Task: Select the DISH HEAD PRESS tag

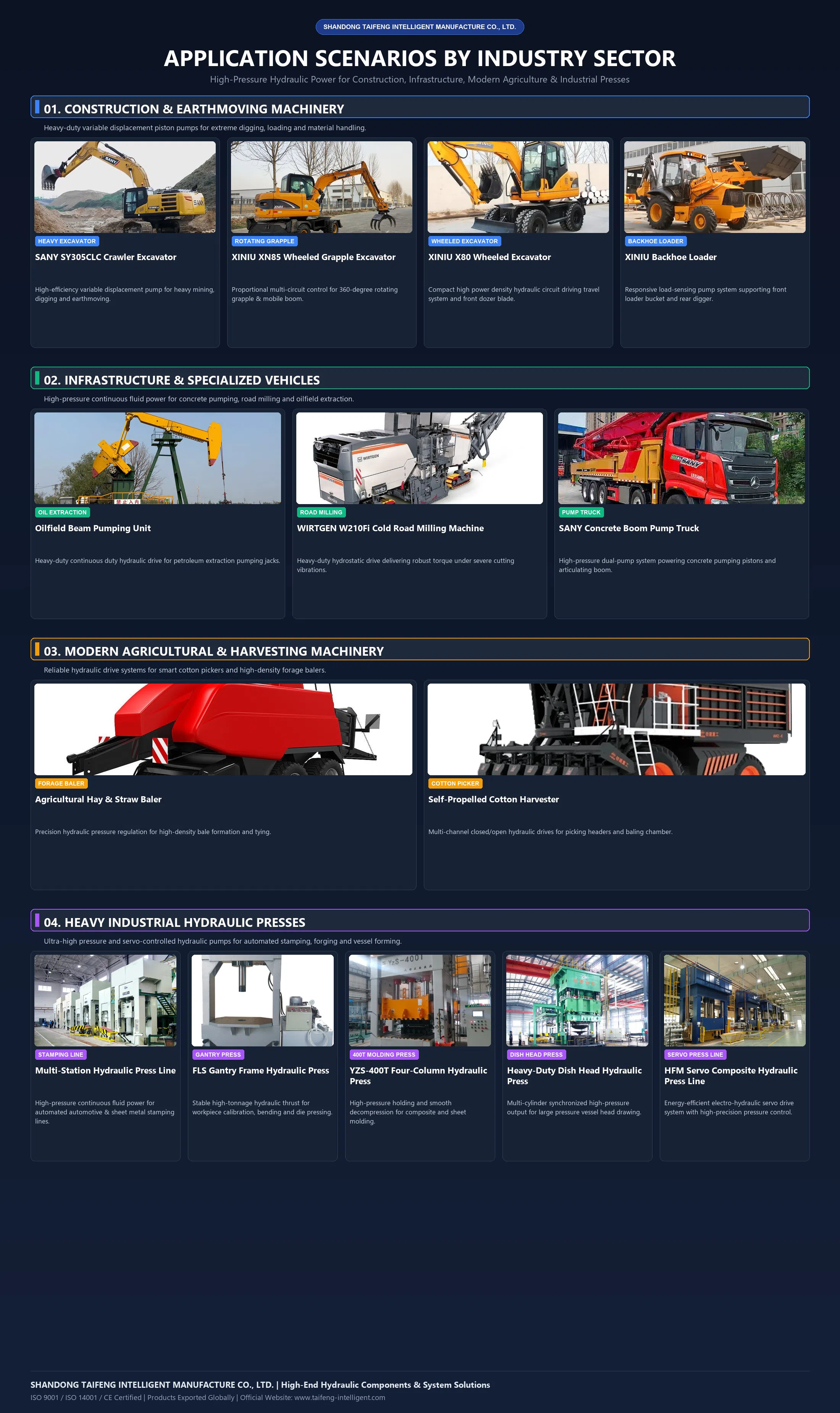Action: pyautogui.click(x=536, y=1055)
